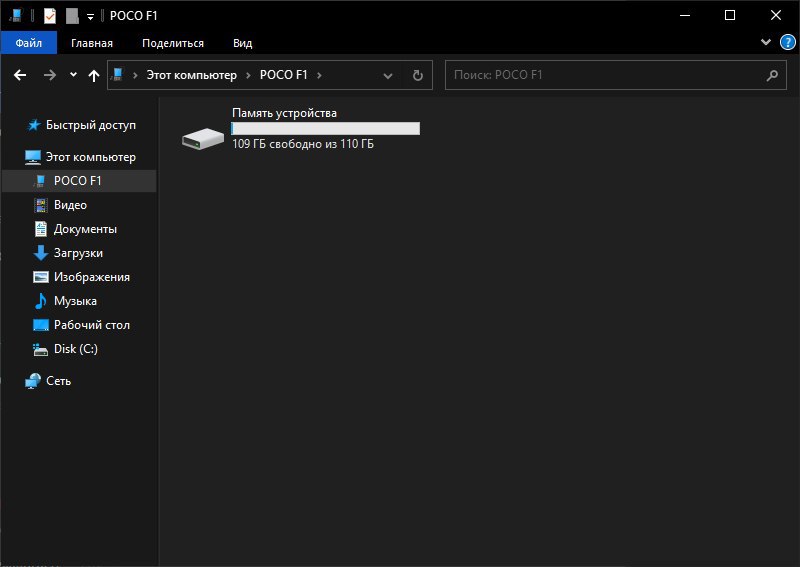Select Быстрый доступ in navigation pane
This screenshot has width=800, height=567.
(x=91, y=125)
